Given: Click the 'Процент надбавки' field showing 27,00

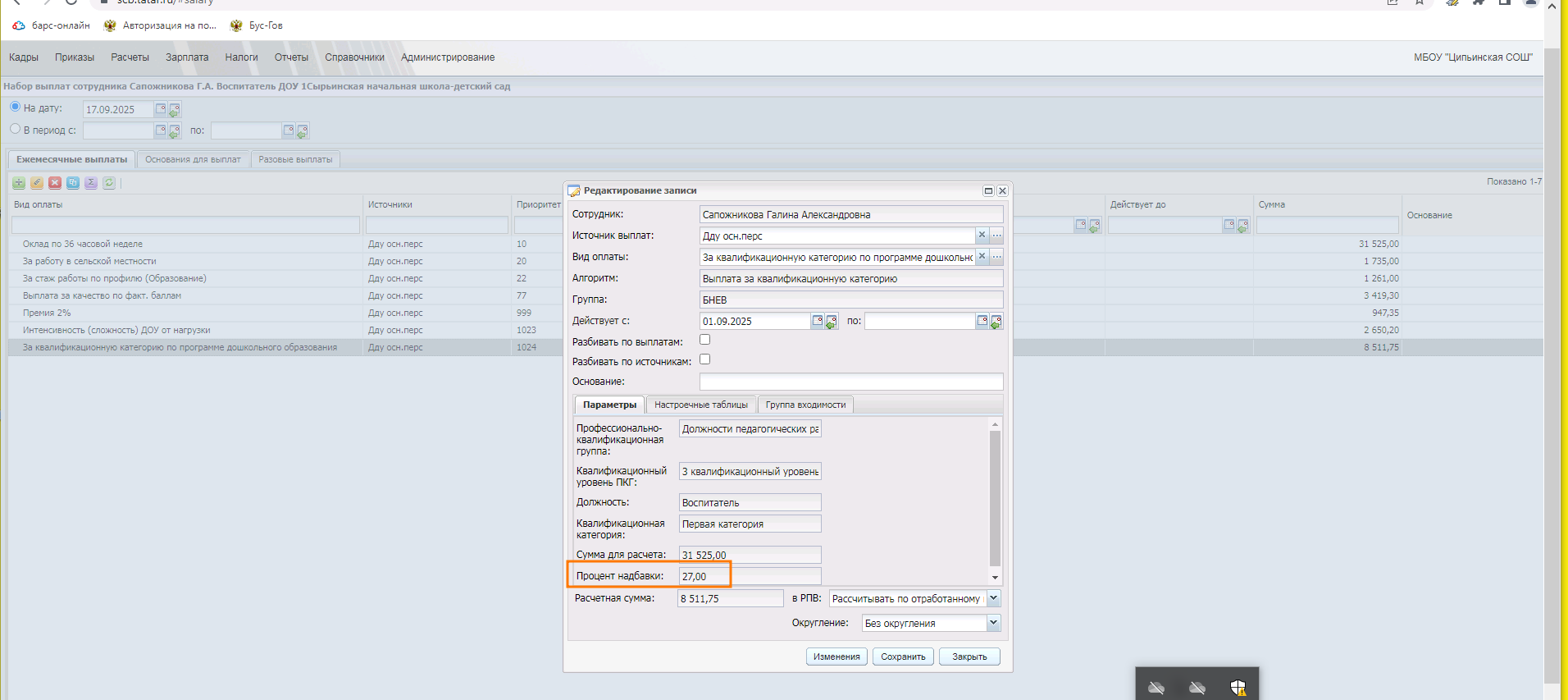Looking at the screenshot, I should 750,576.
